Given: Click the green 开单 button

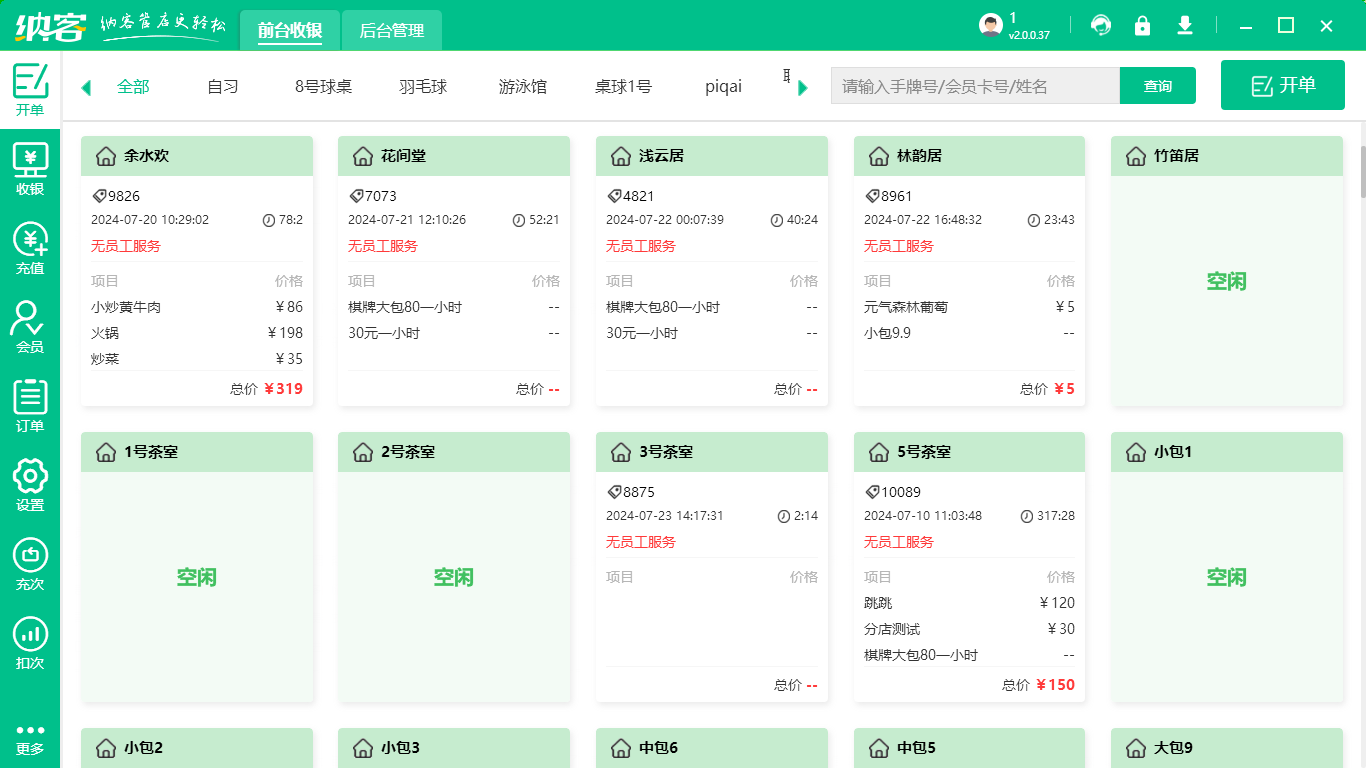Looking at the screenshot, I should 1282,85.
